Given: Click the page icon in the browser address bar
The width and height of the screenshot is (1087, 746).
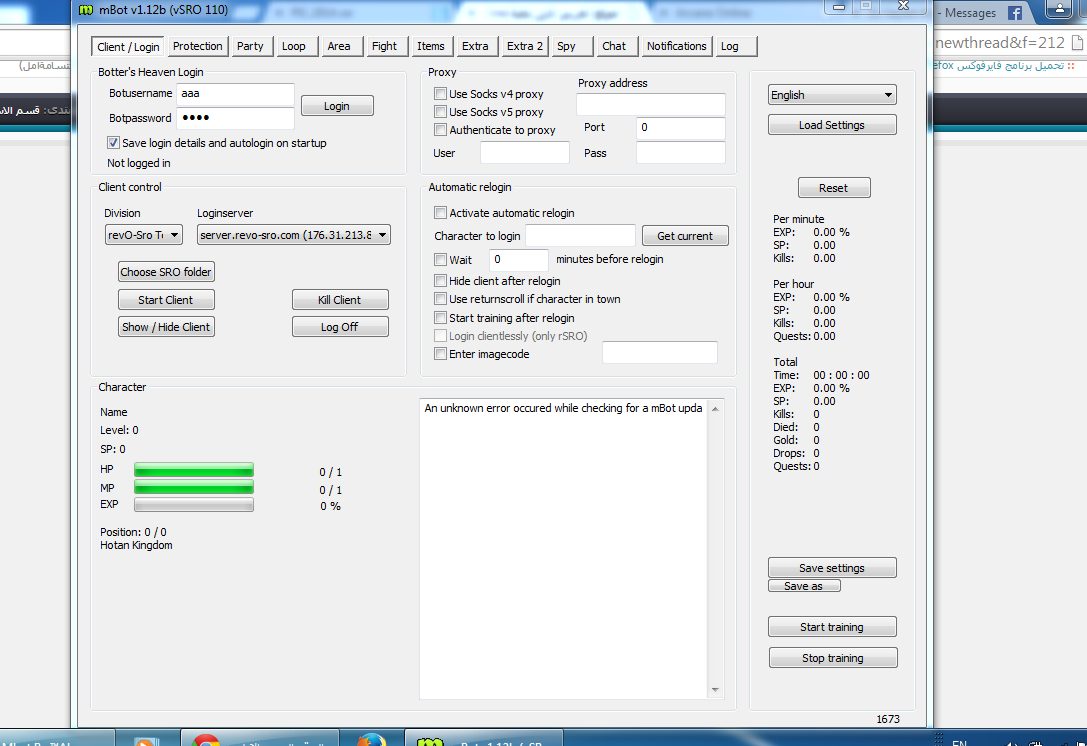Looking at the screenshot, I should pyautogui.click(x=1077, y=42).
